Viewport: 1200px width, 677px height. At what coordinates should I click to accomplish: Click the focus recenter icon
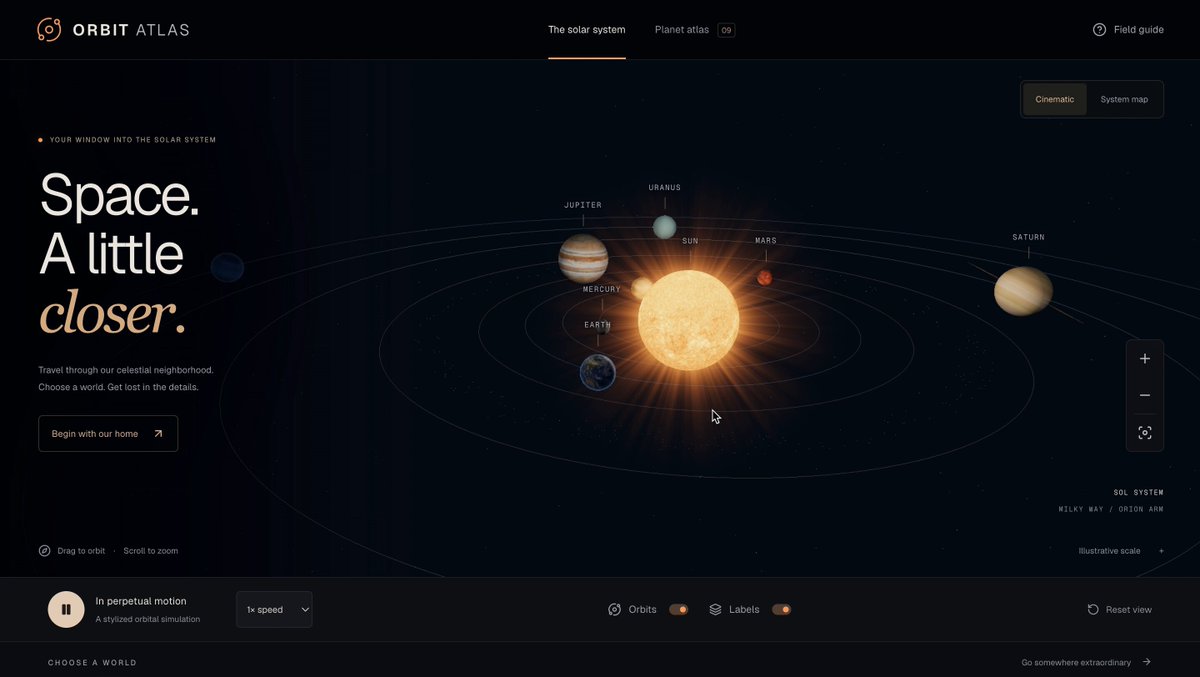tap(1145, 433)
